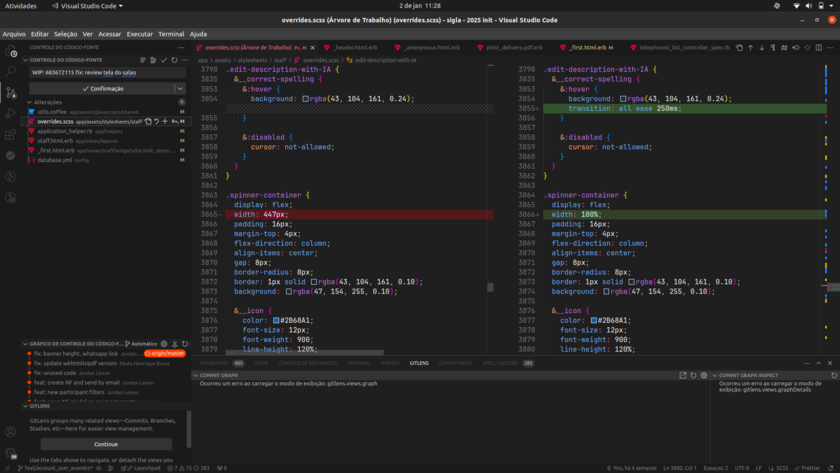840x473 pixels.
Task: Toggle Prettier formatter in status bar
Action: click(807, 468)
